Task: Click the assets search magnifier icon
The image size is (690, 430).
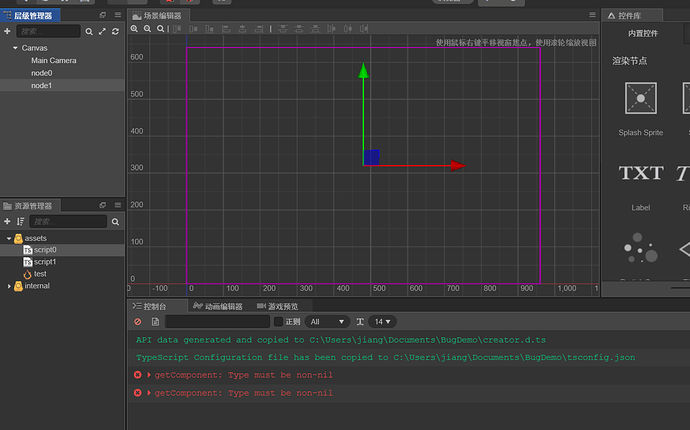Action: pyautogui.click(x=115, y=222)
